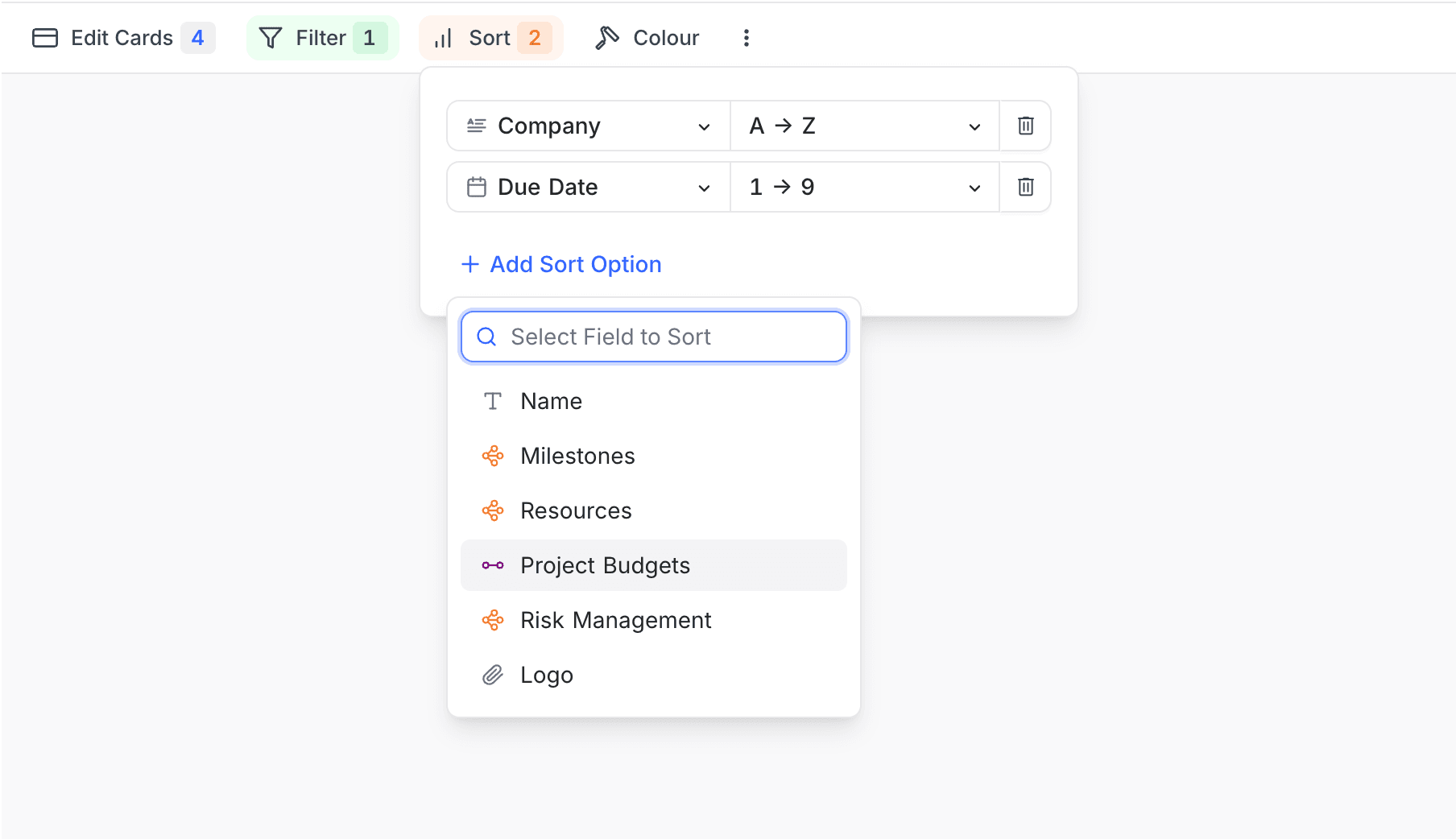Select Resources in the field list
This screenshot has height=839, width=1456.
click(576, 510)
